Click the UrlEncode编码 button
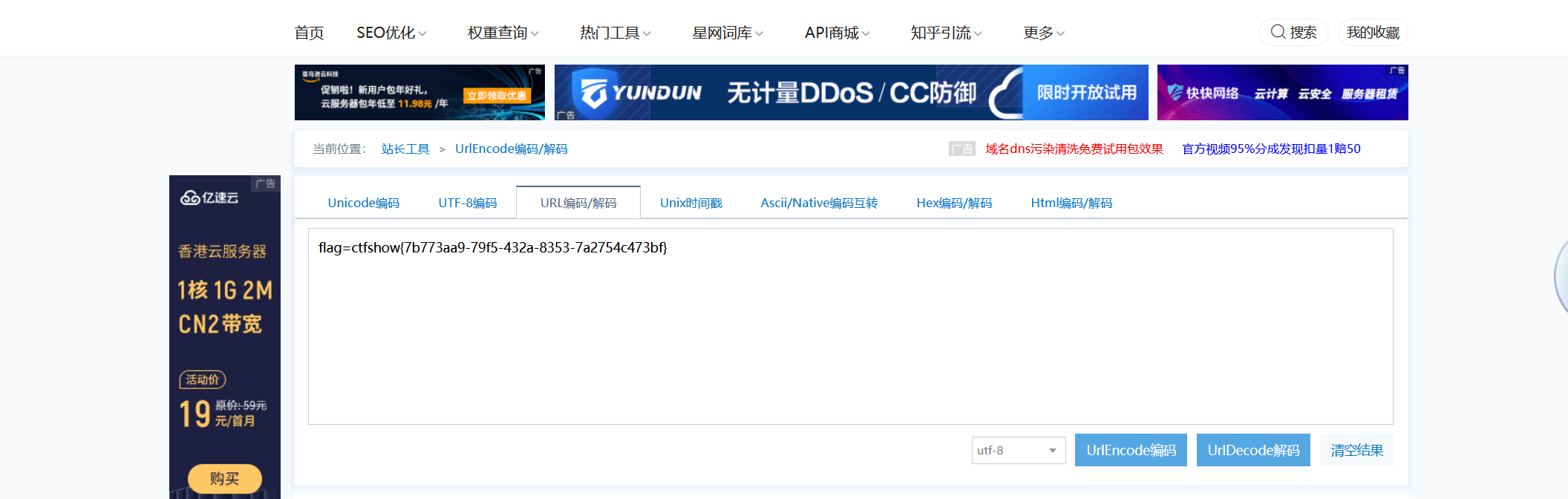 click(1131, 450)
